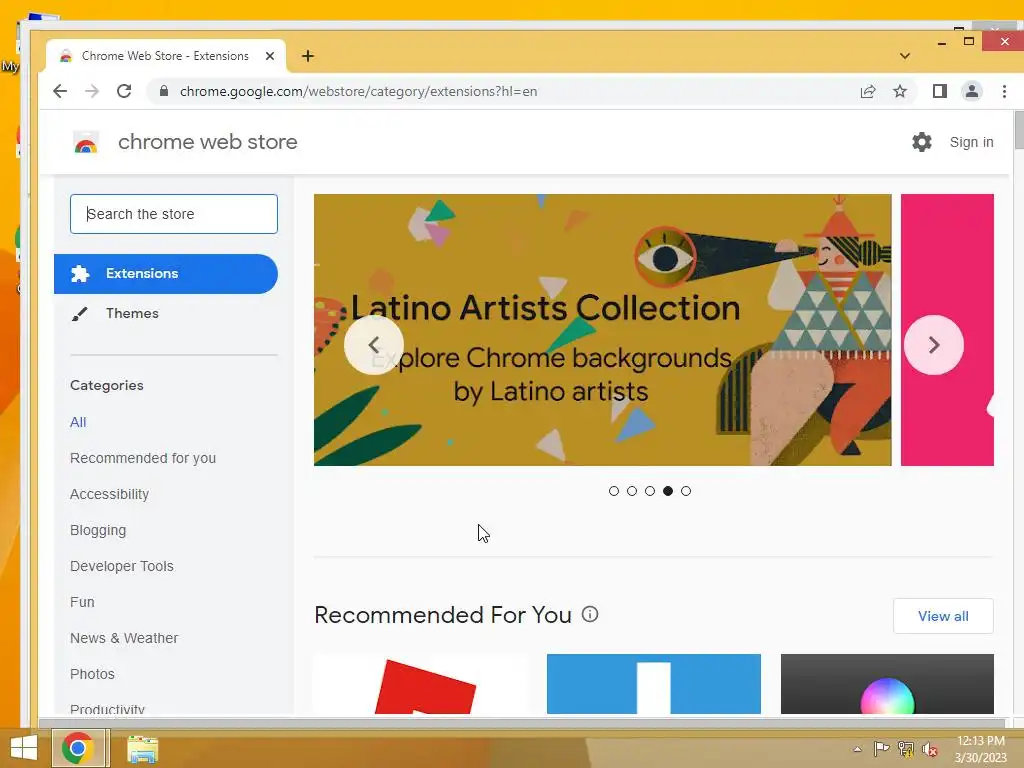The height and width of the screenshot is (768, 1024).
Task: Show next carousel slide
Action: pos(934,345)
